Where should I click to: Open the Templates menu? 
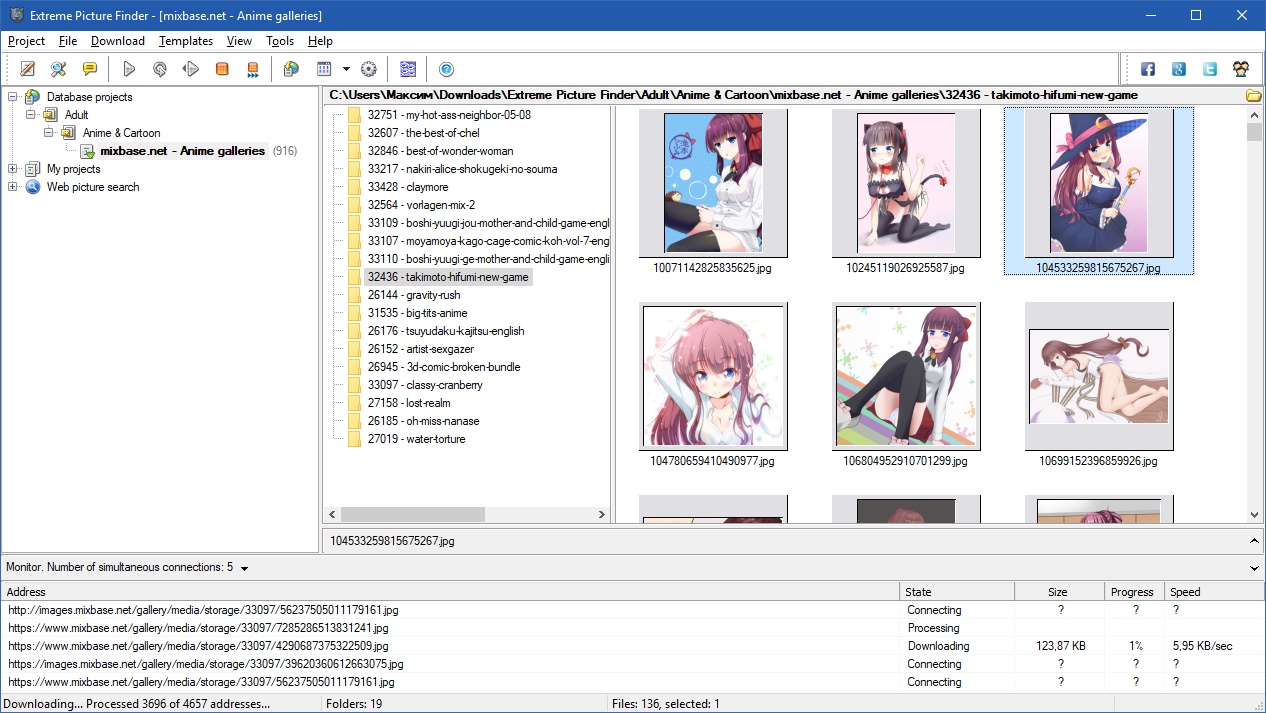point(186,41)
